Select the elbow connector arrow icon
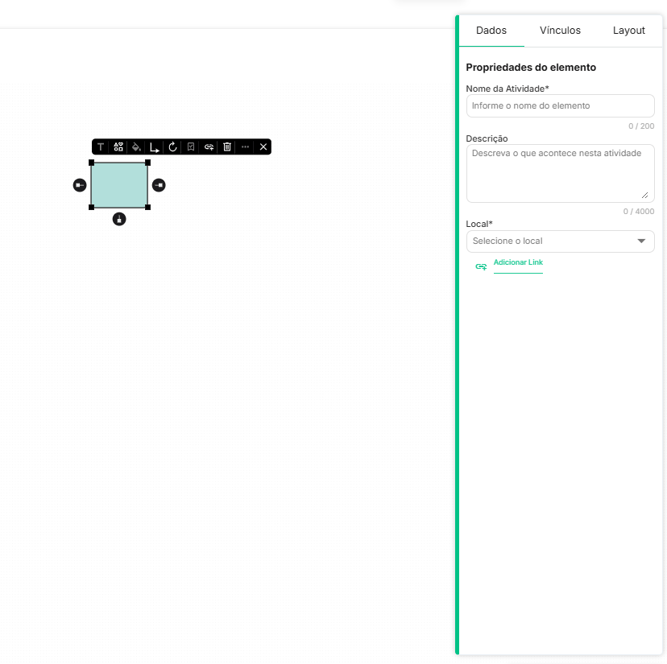The width and height of the screenshot is (667, 664). click(154, 147)
